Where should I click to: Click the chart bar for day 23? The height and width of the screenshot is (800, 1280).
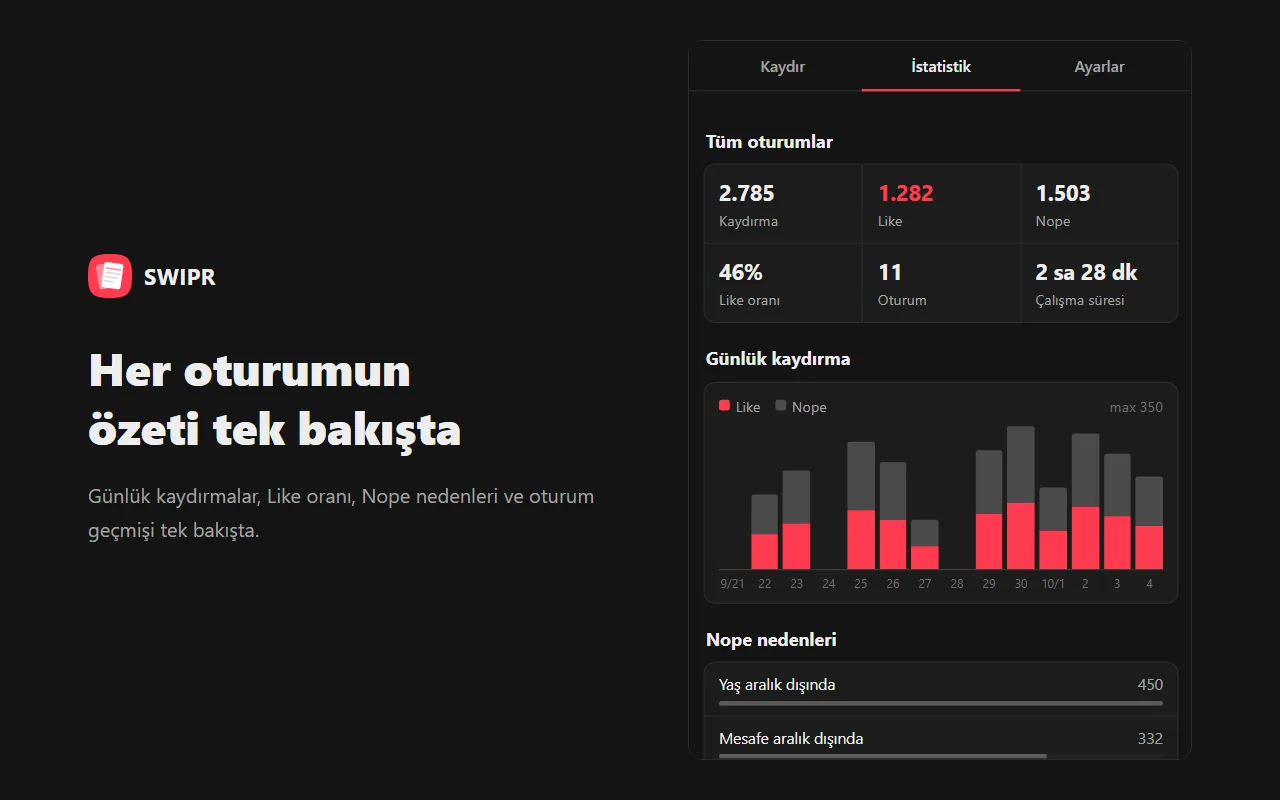point(796,520)
